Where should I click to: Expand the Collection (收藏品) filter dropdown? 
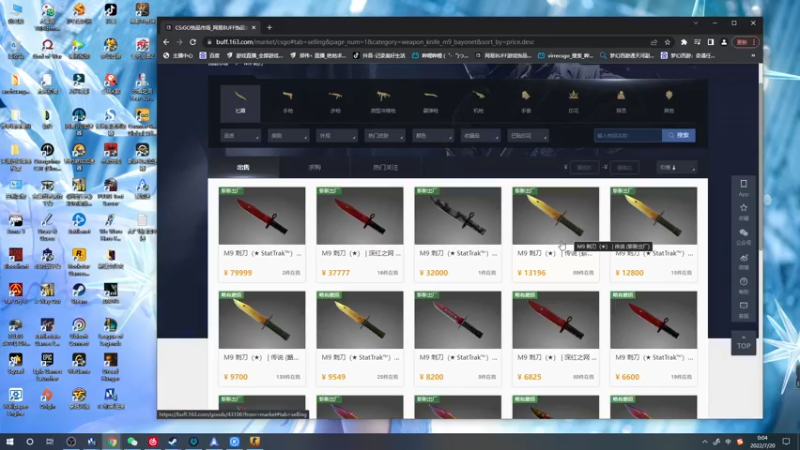point(481,136)
